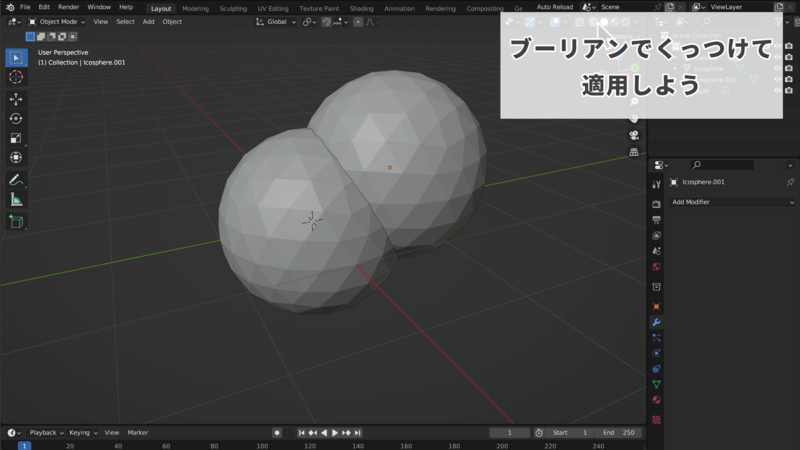Open the Tool properties tab

pyautogui.click(x=656, y=185)
